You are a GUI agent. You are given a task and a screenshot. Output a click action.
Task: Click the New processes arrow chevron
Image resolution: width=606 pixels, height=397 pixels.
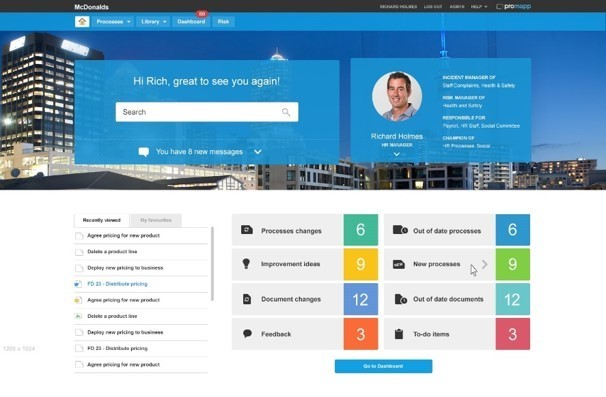[x=485, y=264]
